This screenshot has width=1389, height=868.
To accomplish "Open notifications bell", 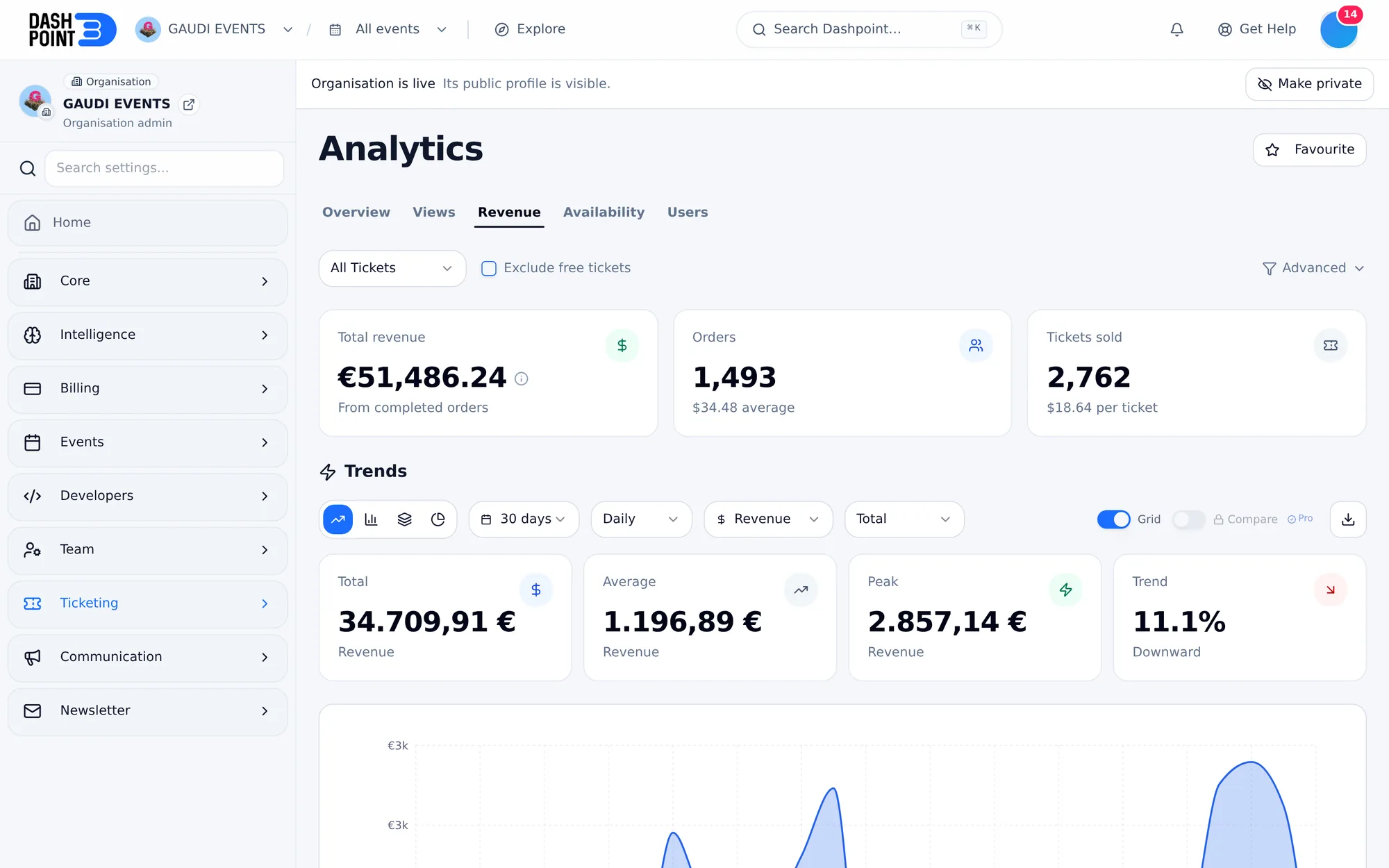I will (1176, 29).
